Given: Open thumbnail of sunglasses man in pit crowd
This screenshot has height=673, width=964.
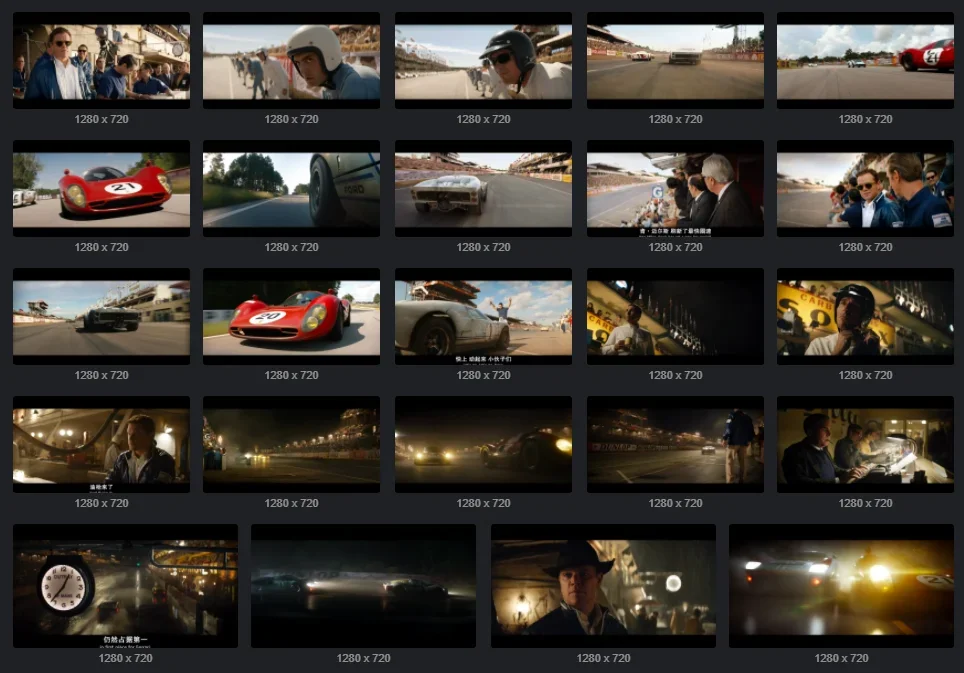Looking at the screenshot, I should tap(101, 60).
